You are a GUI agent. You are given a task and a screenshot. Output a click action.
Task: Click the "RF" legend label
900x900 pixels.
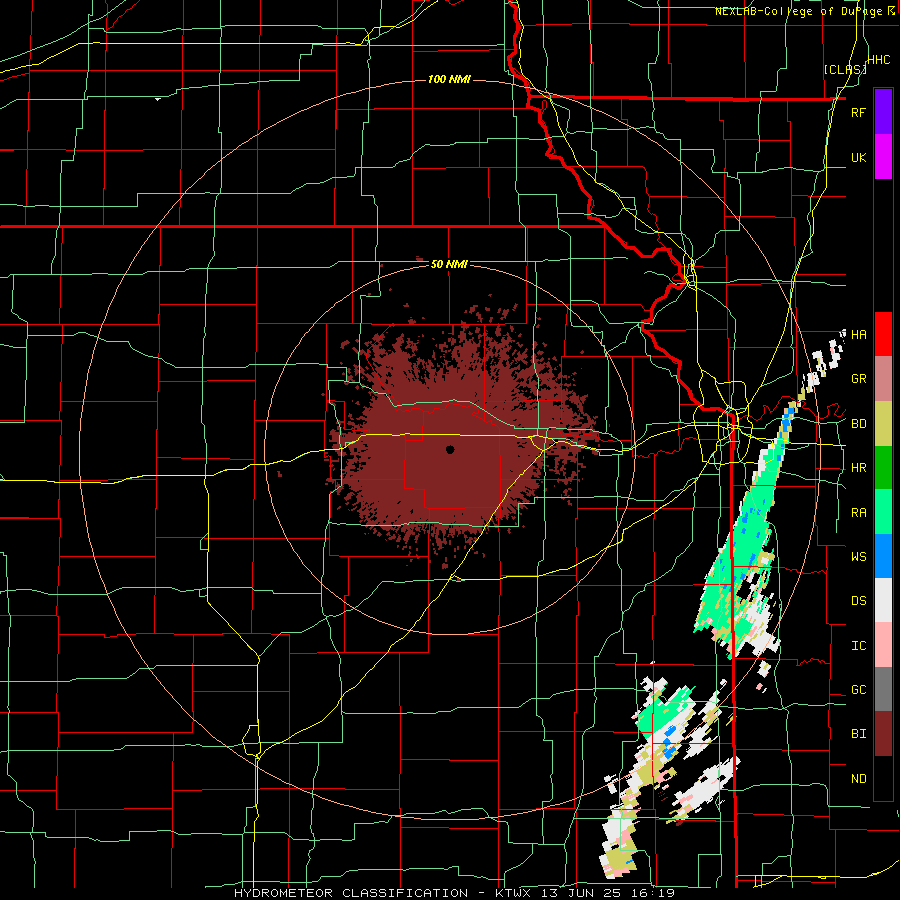858,112
